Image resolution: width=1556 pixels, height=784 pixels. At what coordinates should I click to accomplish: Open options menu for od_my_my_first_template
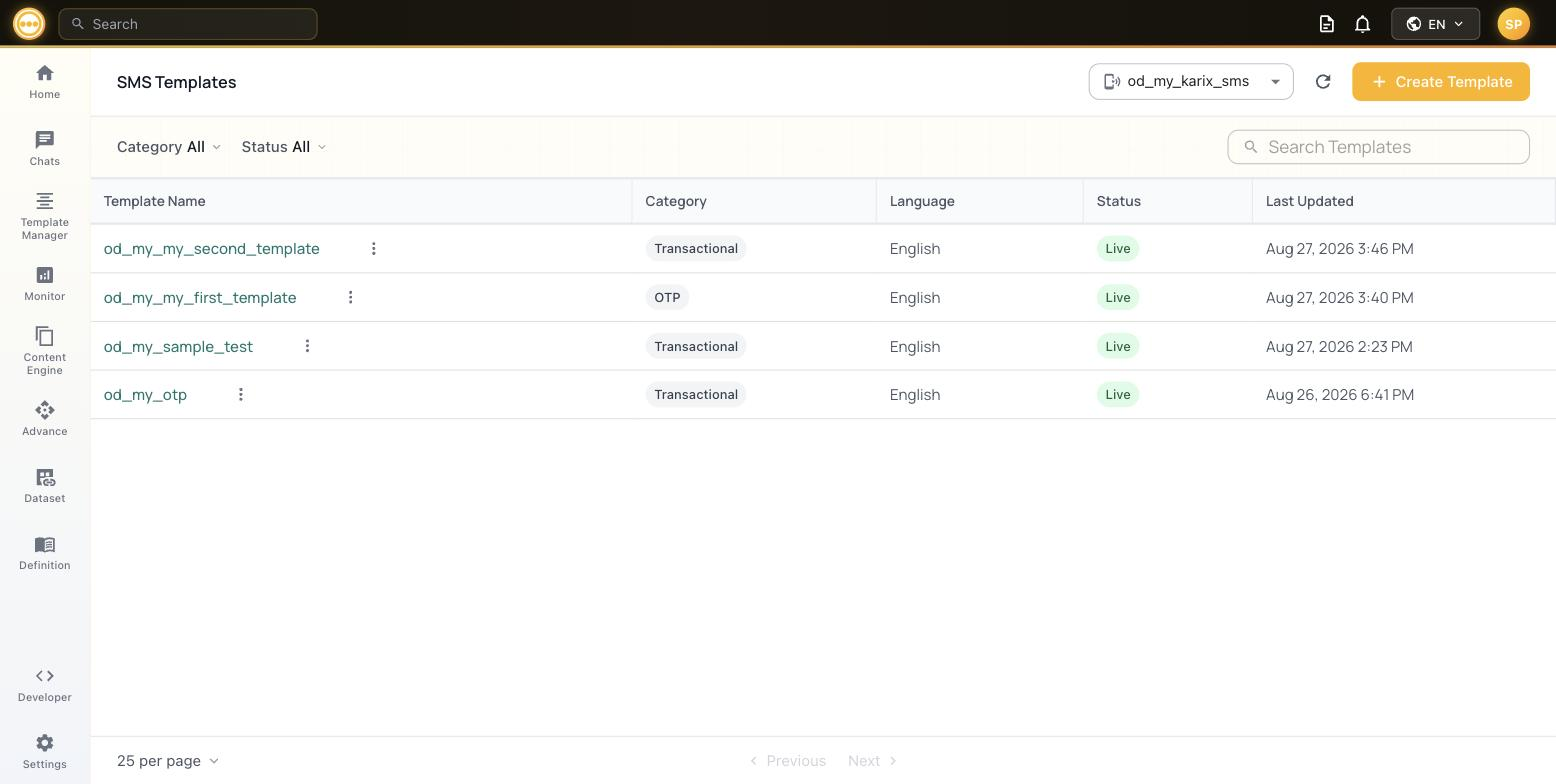click(350, 297)
